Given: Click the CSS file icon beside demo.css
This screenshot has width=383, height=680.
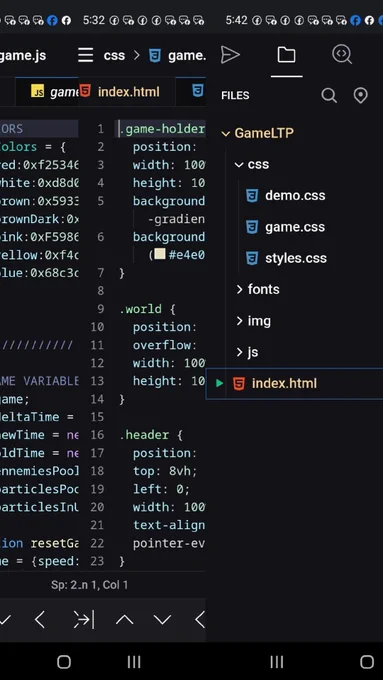Looking at the screenshot, I should [252, 196].
